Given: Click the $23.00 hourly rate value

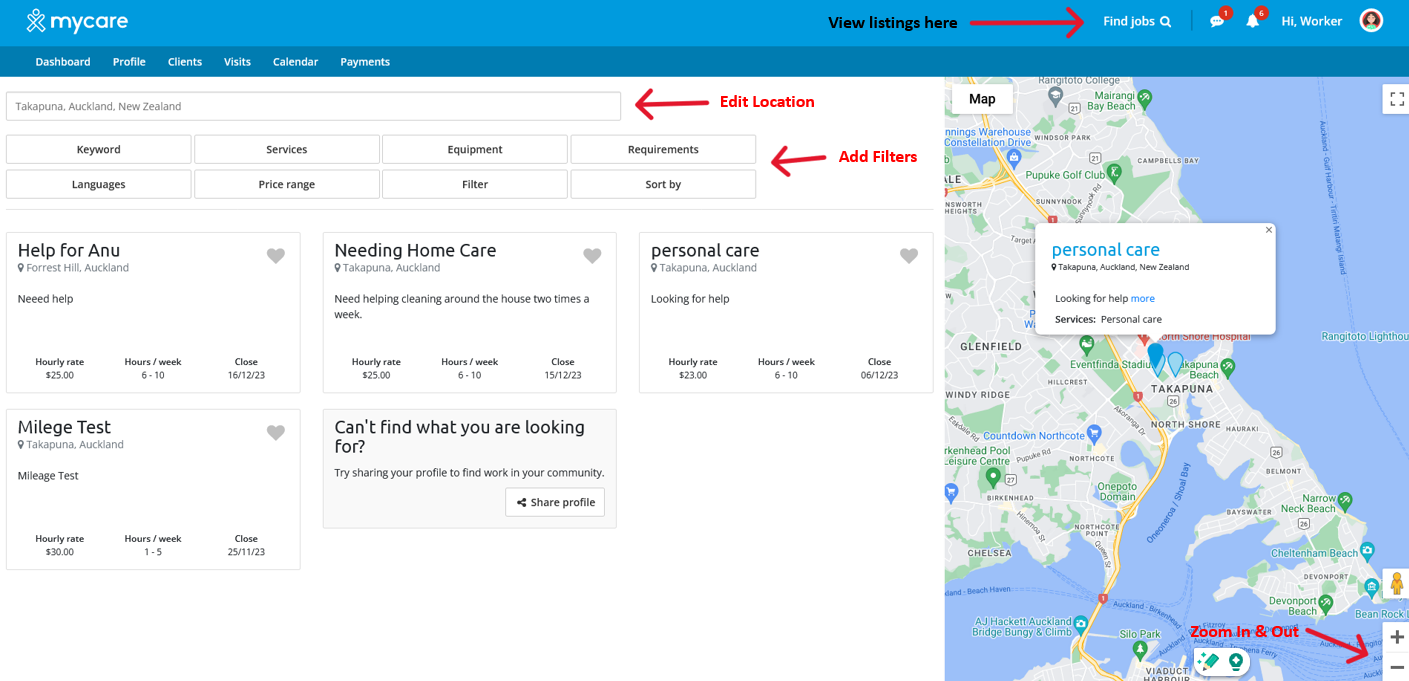Looking at the screenshot, I should pyautogui.click(x=693, y=375).
